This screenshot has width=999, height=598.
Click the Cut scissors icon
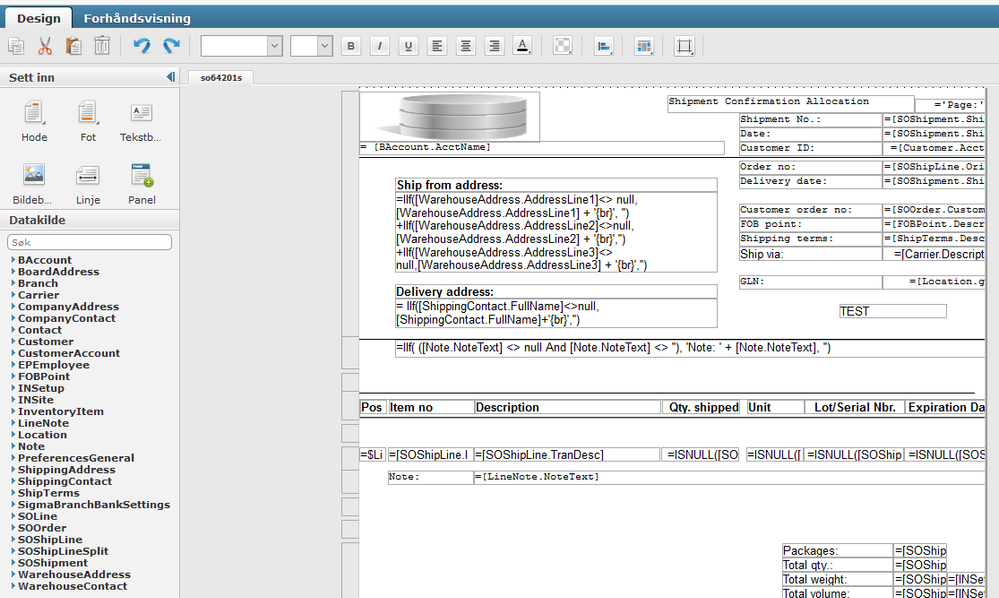[45, 46]
